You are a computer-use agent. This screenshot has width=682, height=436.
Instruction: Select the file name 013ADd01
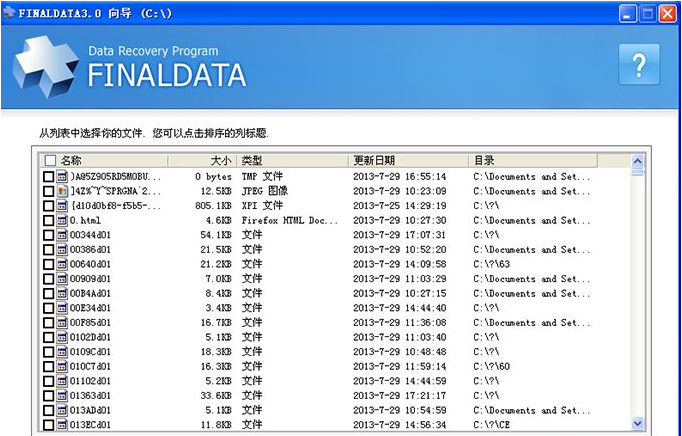[x=90, y=410]
